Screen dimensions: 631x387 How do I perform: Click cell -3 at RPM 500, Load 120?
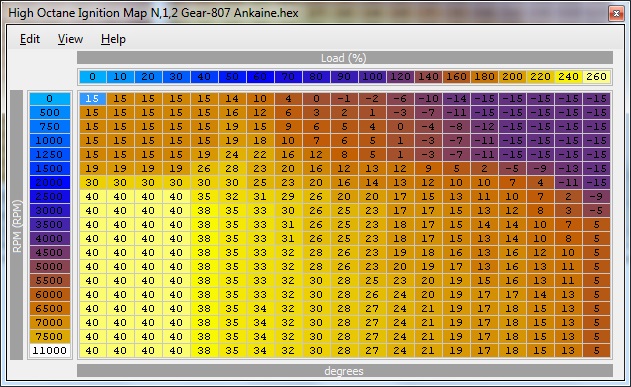click(400, 113)
